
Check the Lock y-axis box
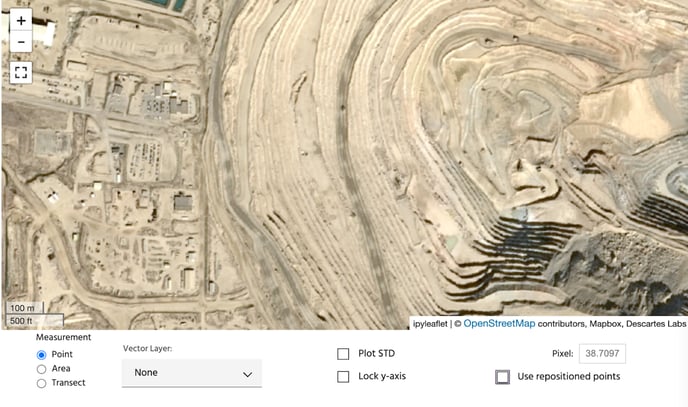(343, 377)
